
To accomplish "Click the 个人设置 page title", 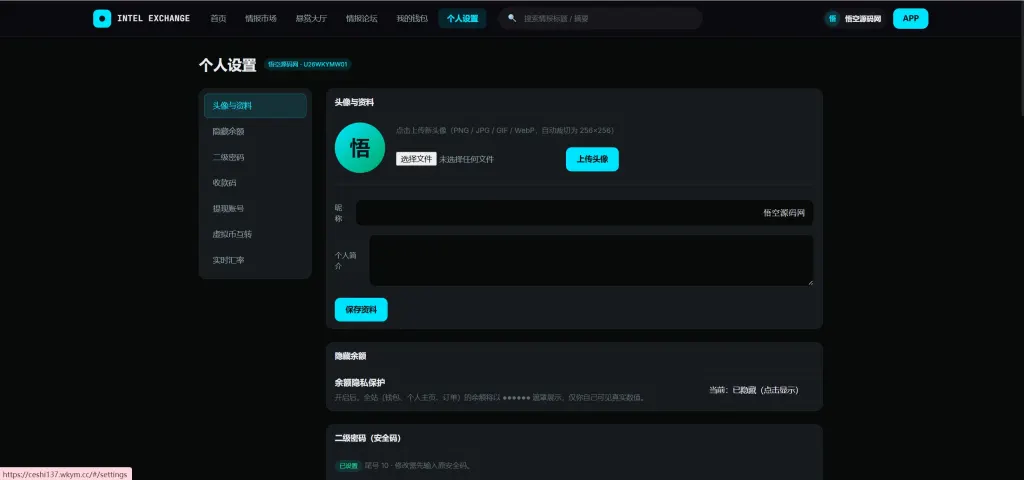I will 228,65.
